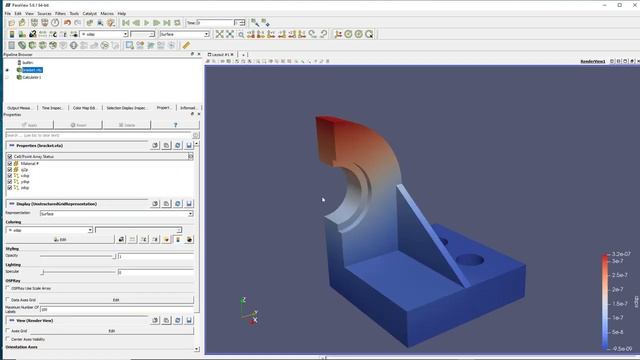
Task: Open the Tools menu
Action: click(74, 13)
